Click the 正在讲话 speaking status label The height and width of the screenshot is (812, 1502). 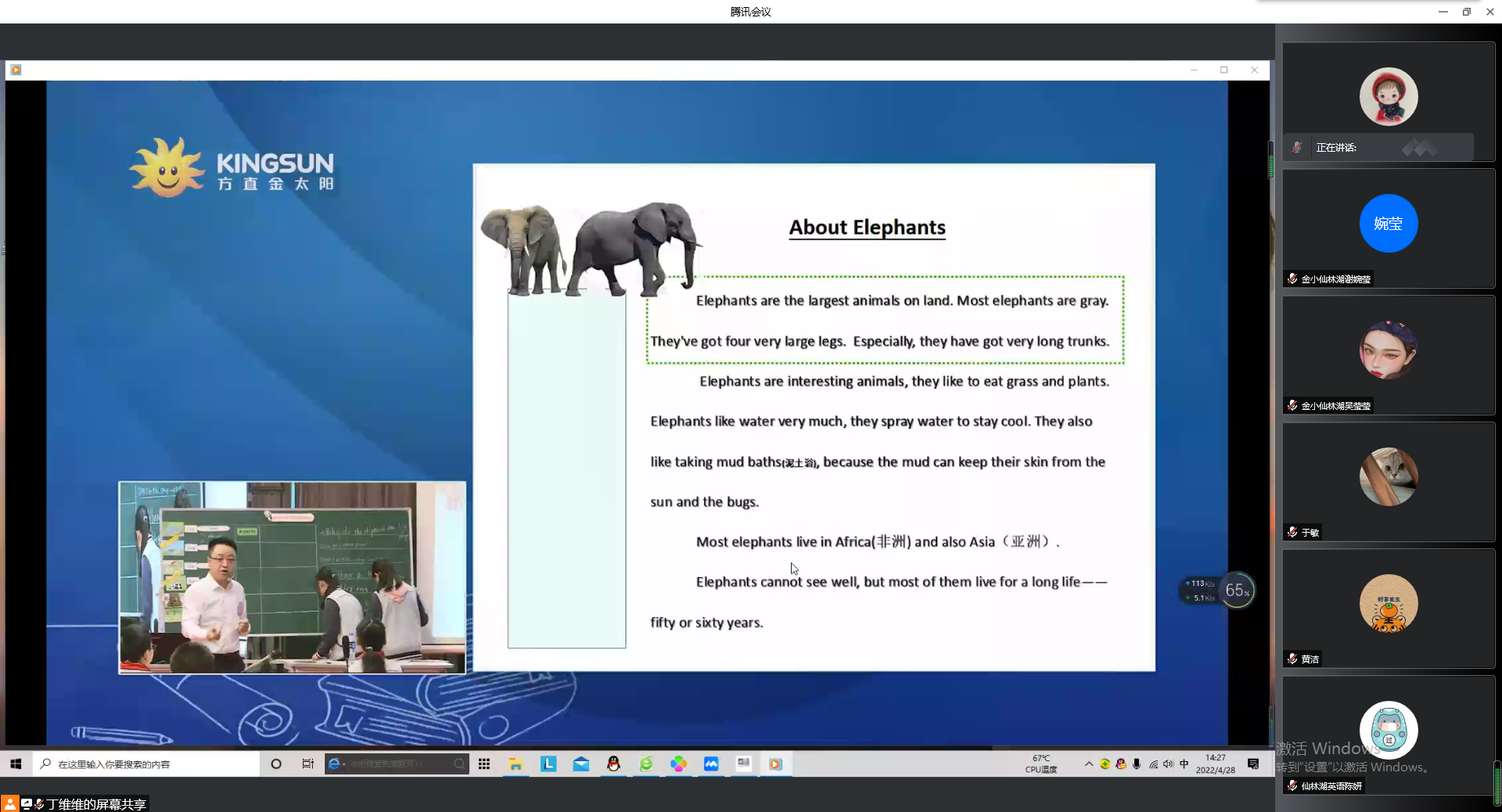[1336, 147]
